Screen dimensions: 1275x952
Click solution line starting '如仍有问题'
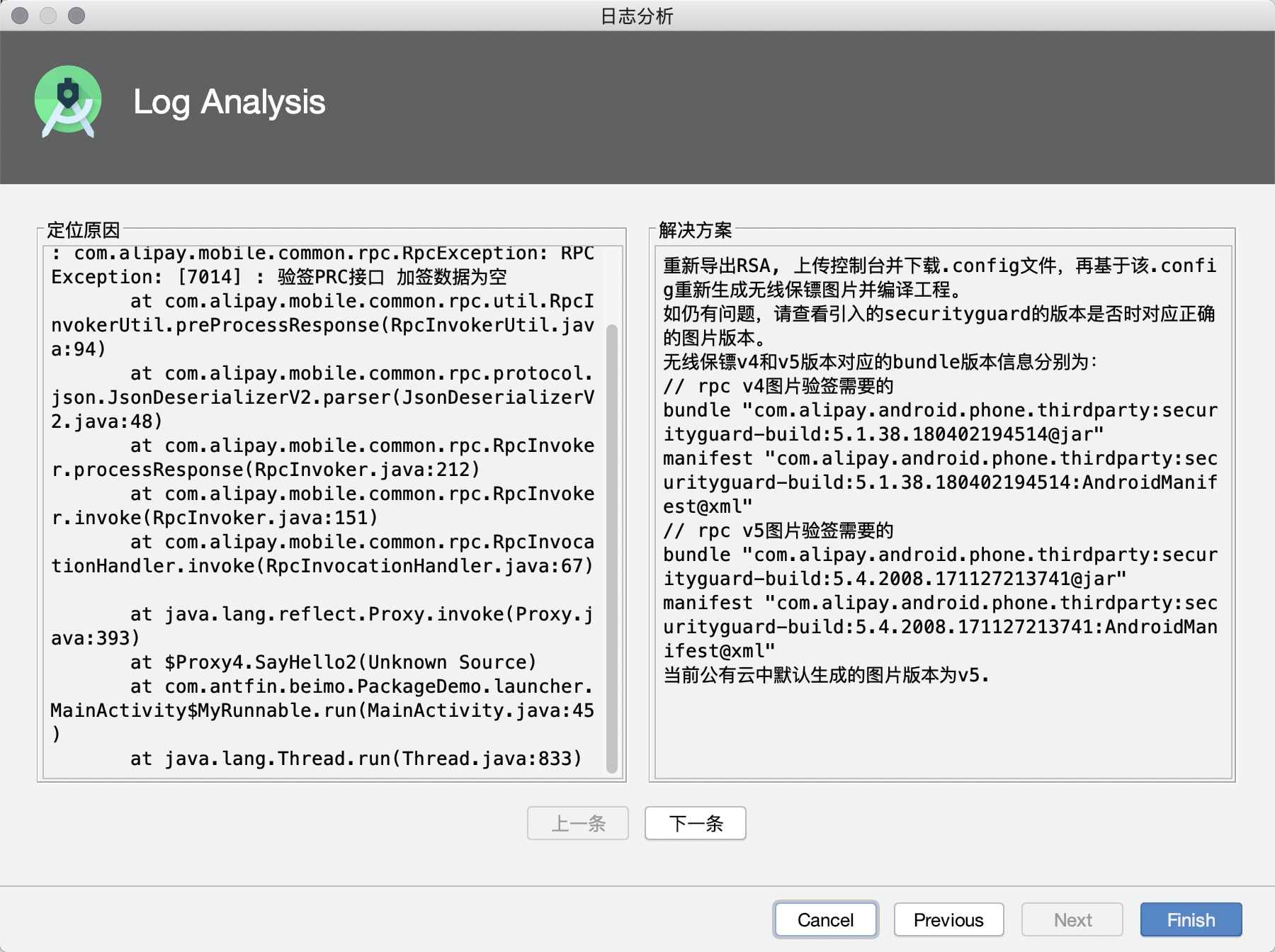939,314
